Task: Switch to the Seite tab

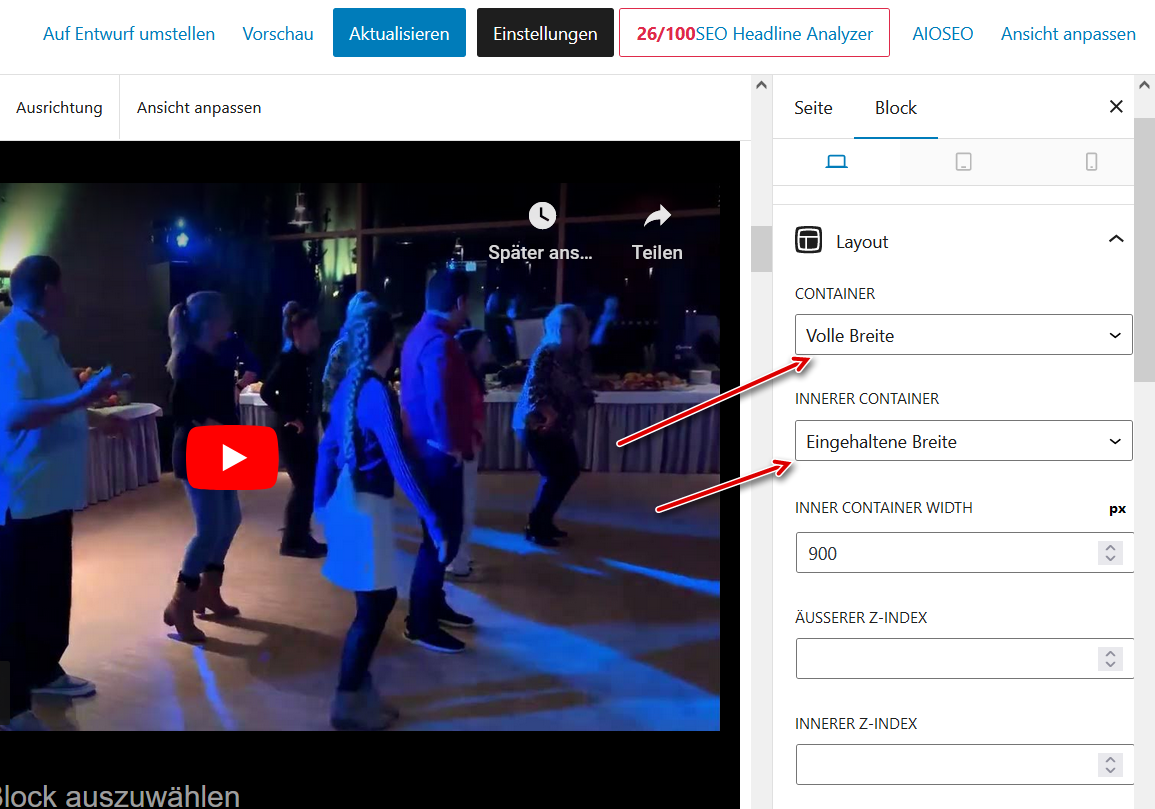Action: pos(813,108)
